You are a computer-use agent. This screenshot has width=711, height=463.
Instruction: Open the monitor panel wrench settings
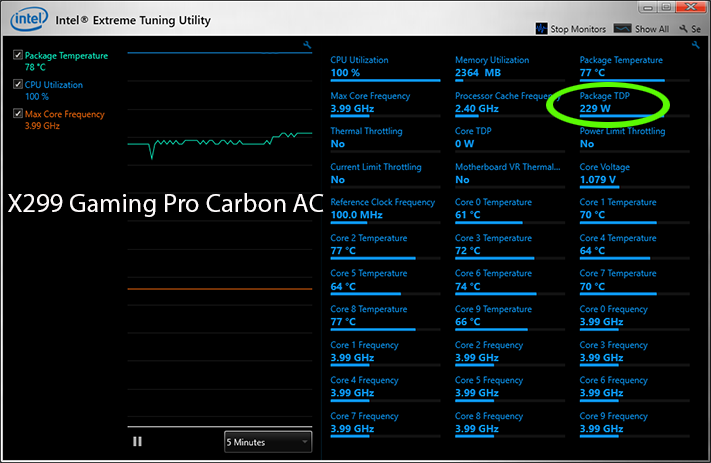pos(696,44)
